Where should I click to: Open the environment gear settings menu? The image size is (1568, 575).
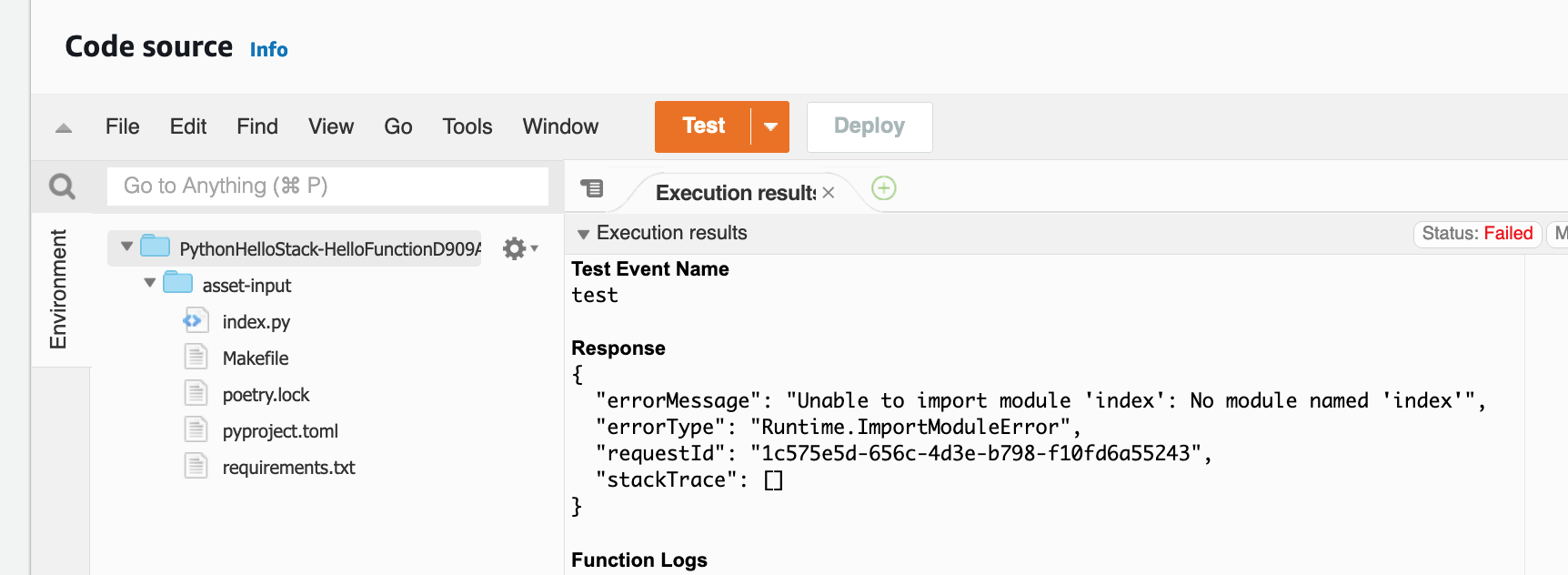pyautogui.click(x=520, y=248)
